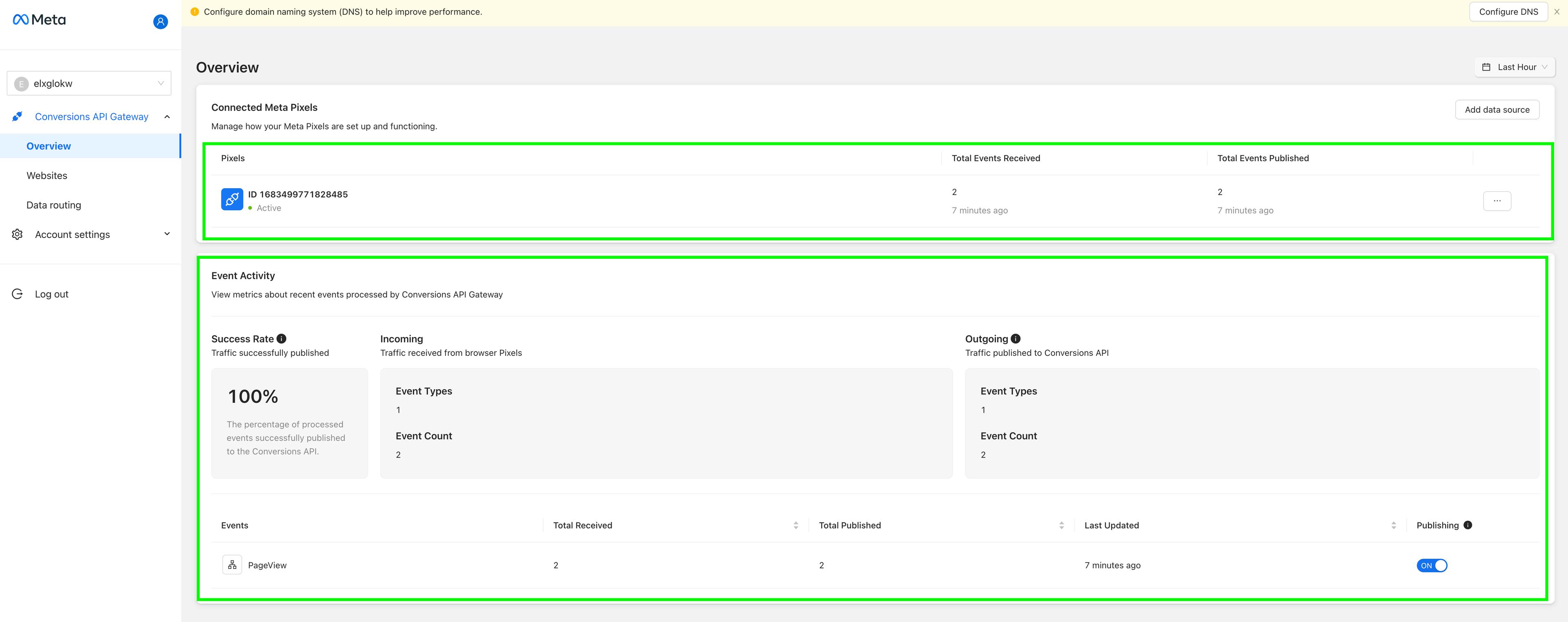Select the PageView event name
The width and height of the screenshot is (1568, 622).
pos(267,565)
